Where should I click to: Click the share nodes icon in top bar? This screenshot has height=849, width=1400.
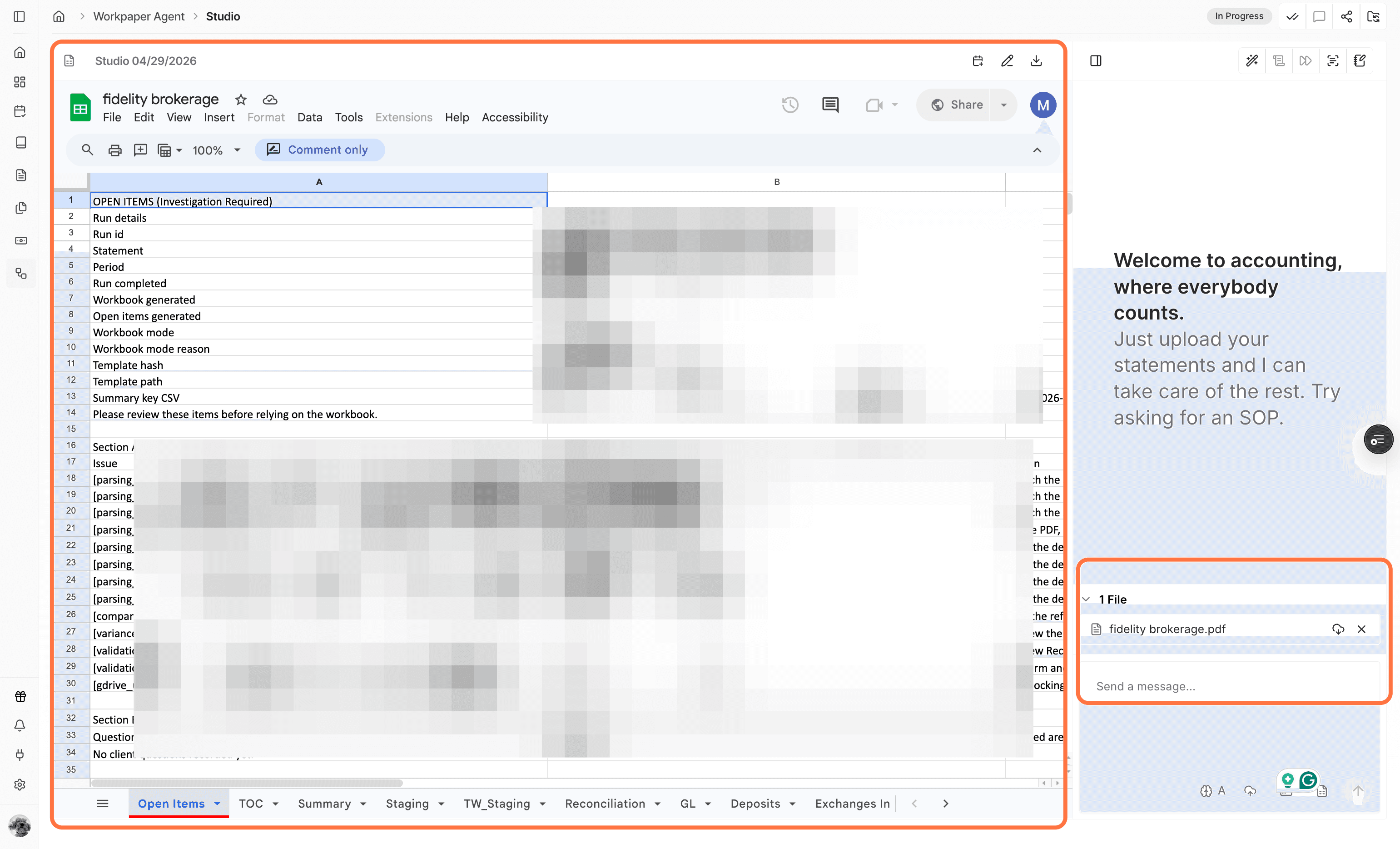pyautogui.click(x=1346, y=16)
